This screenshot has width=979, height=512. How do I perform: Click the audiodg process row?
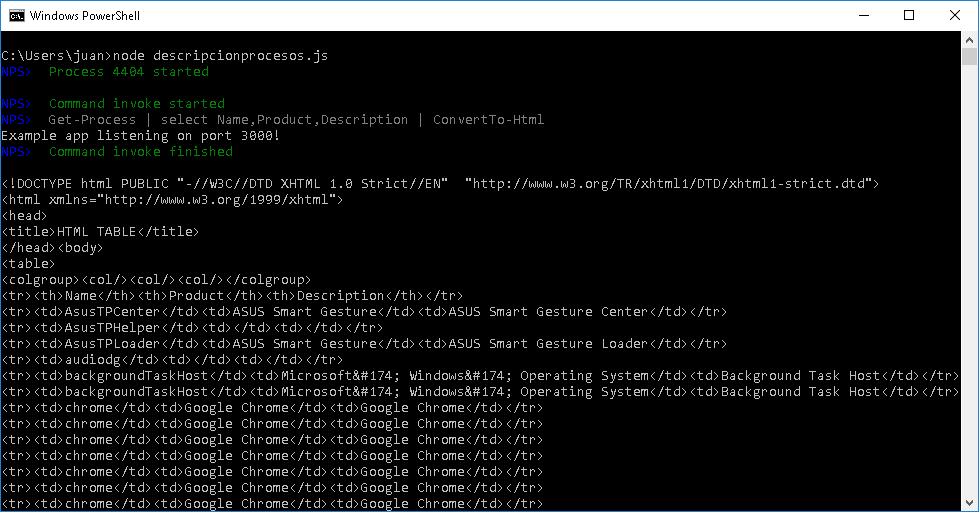pyautogui.click(x=172, y=360)
